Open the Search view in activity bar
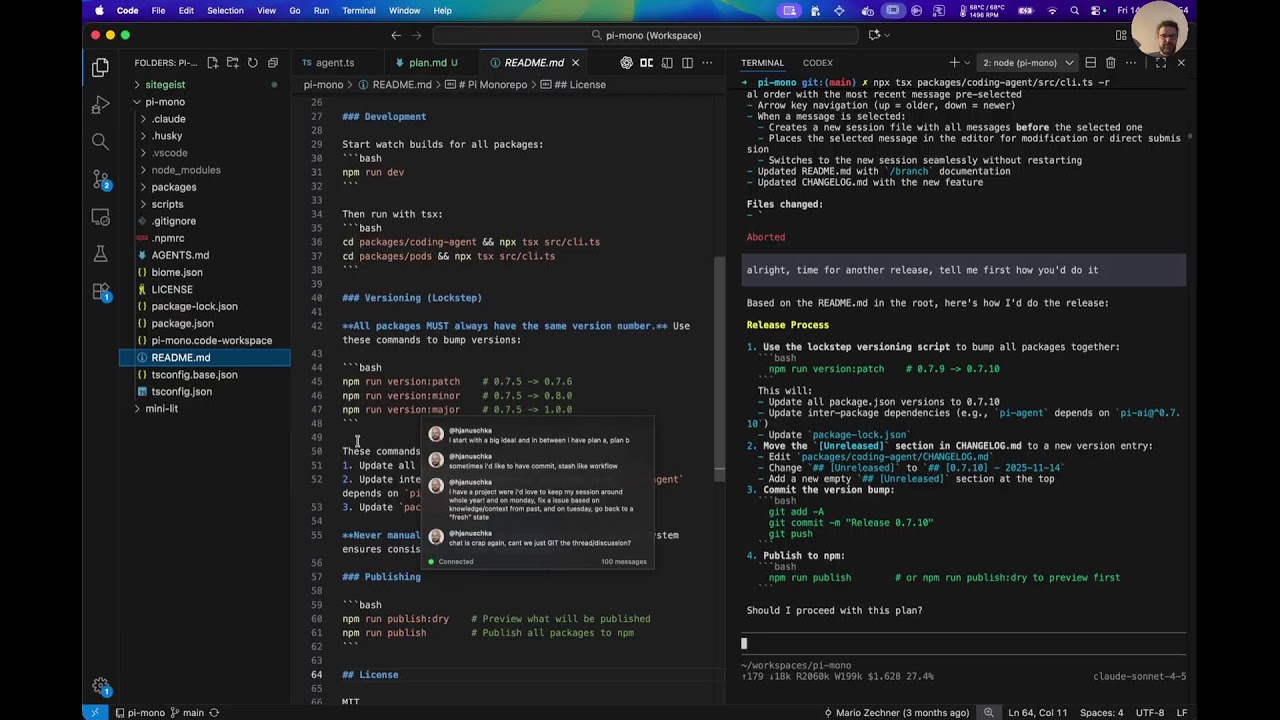Viewport: 1280px width, 720px height. (x=100, y=142)
